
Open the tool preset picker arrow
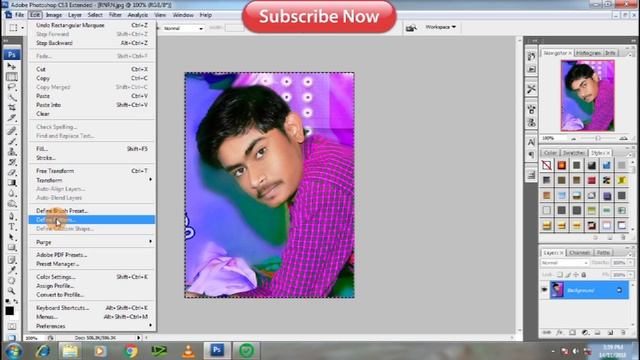[22, 28]
